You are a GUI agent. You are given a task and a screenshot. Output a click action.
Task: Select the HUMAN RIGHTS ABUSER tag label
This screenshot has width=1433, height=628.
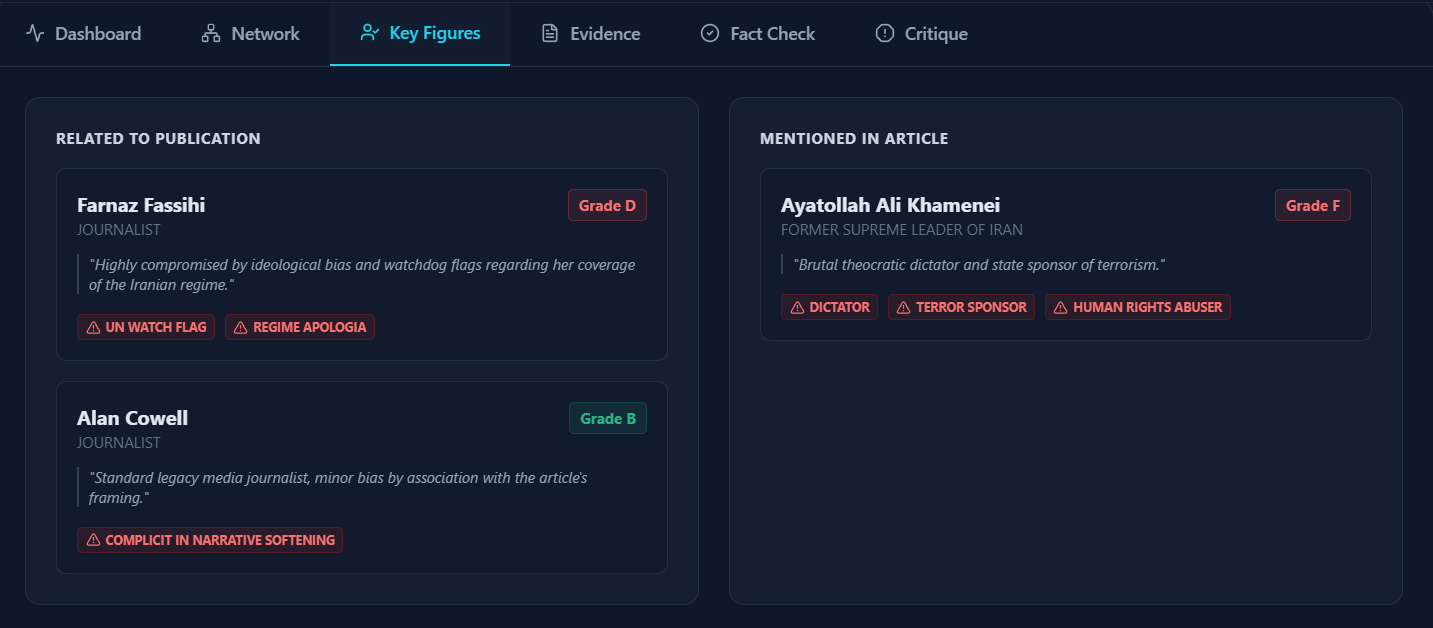pyautogui.click(x=1148, y=307)
